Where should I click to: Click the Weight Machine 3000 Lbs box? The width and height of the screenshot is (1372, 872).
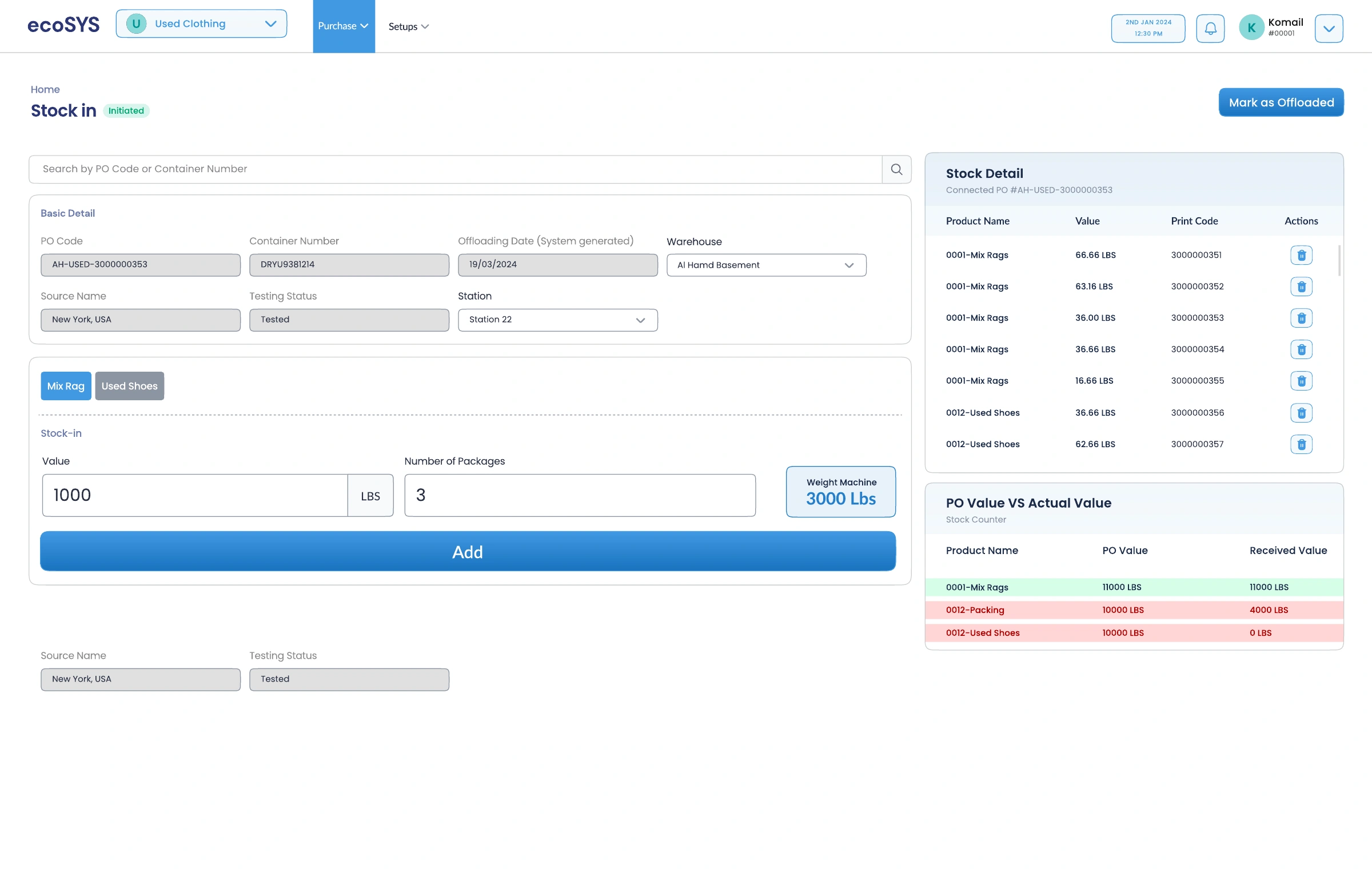click(x=840, y=492)
